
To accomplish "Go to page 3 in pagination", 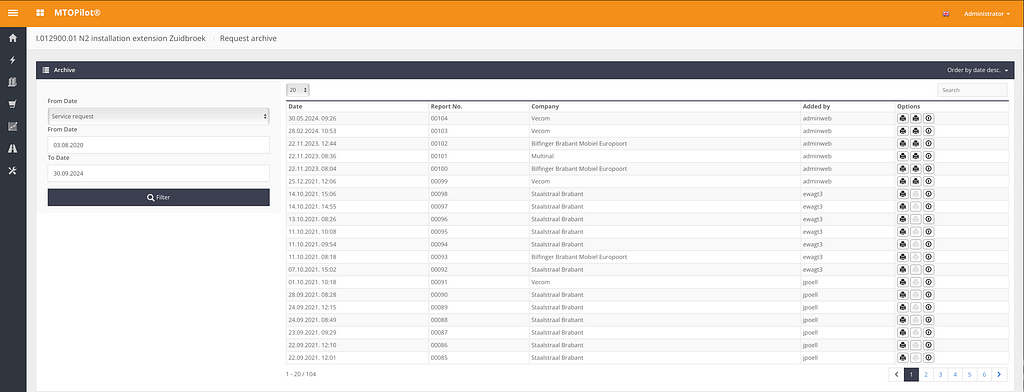I will [940, 374].
